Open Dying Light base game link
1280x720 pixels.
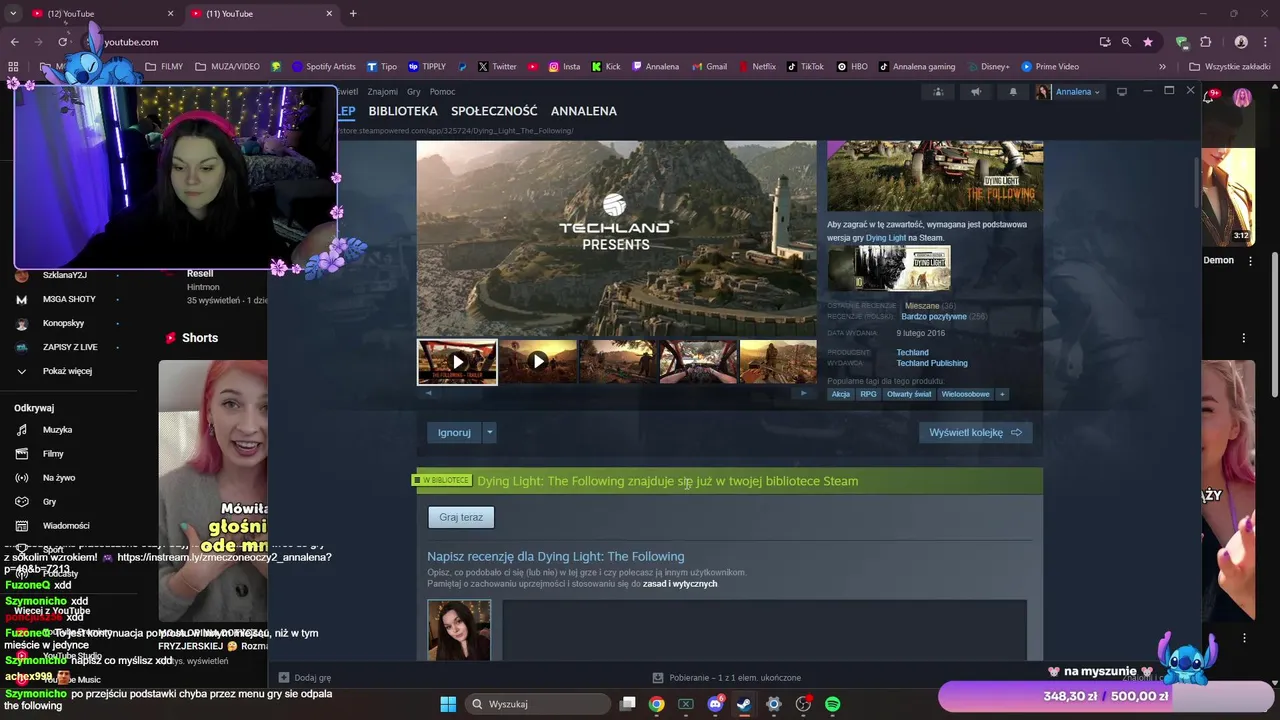point(886,238)
